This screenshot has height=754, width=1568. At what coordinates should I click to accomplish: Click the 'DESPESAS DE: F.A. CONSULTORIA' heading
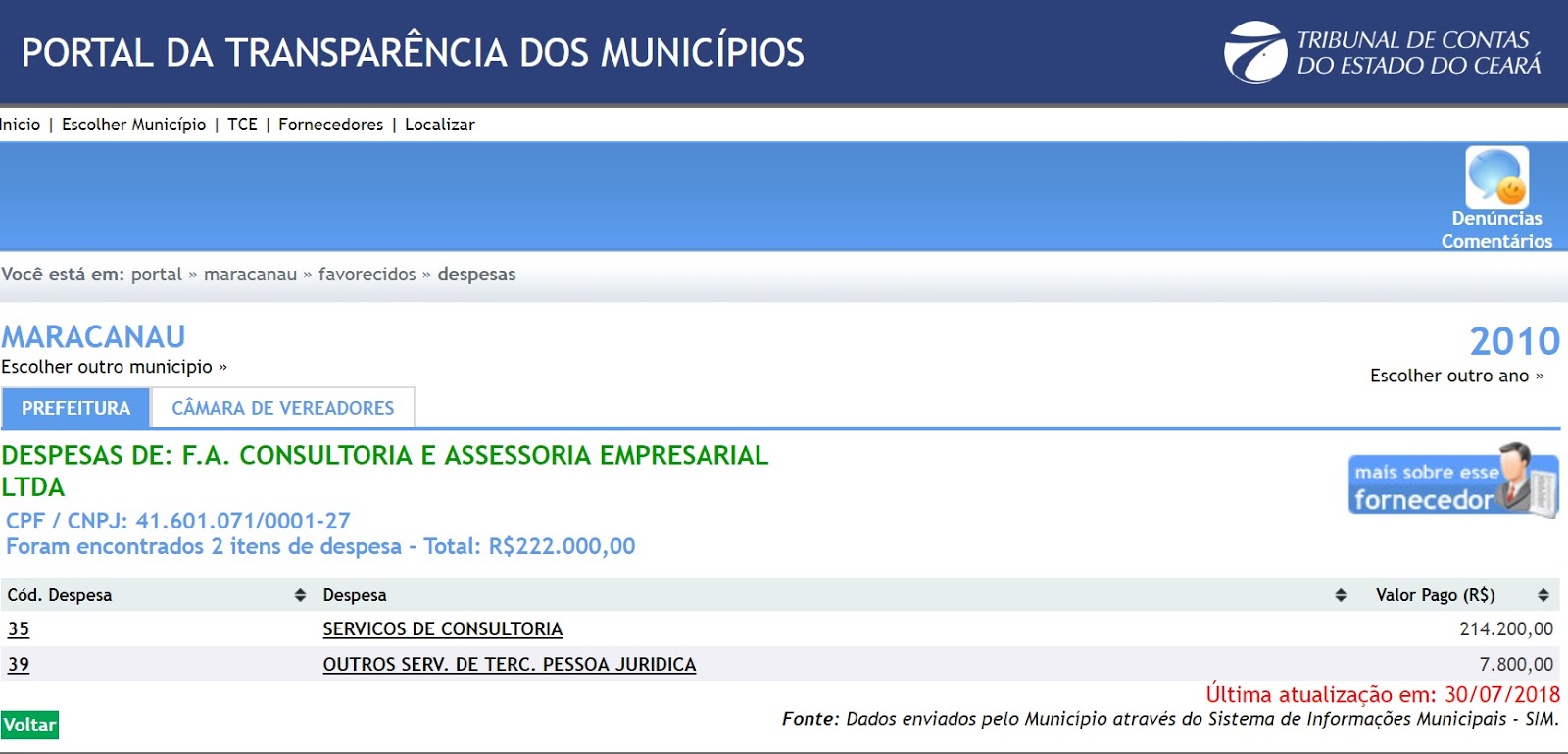coord(385,471)
